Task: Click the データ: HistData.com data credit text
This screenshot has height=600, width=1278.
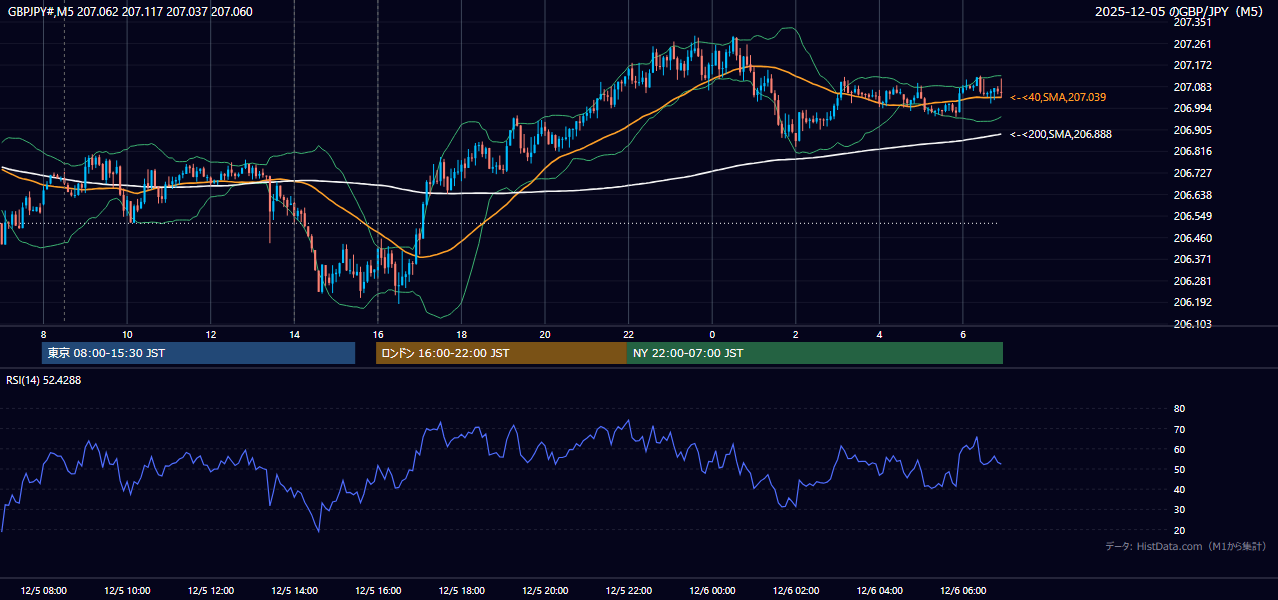Action: [x=1185, y=546]
